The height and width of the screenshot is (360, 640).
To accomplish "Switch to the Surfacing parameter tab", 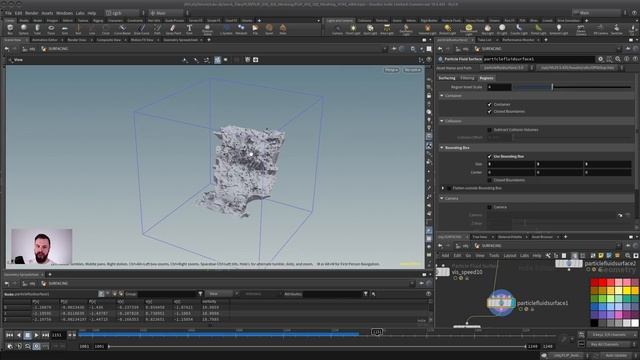I will tap(447, 78).
